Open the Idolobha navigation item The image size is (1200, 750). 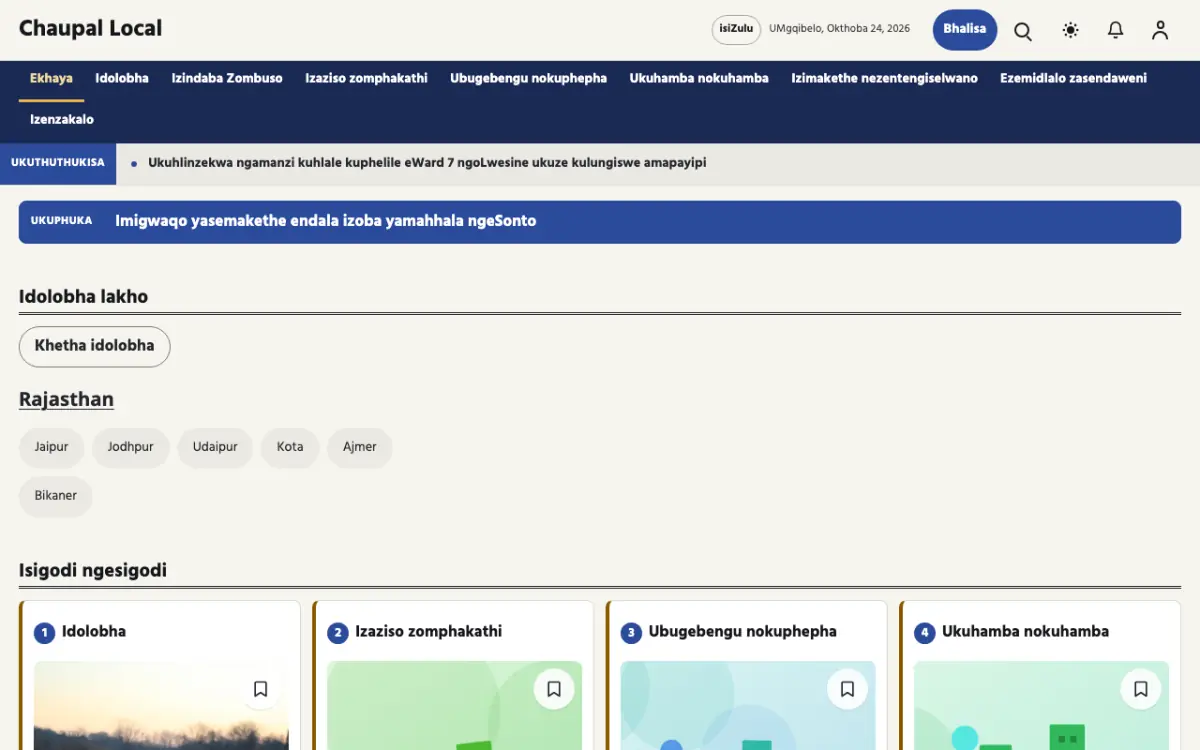pos(122,79)
